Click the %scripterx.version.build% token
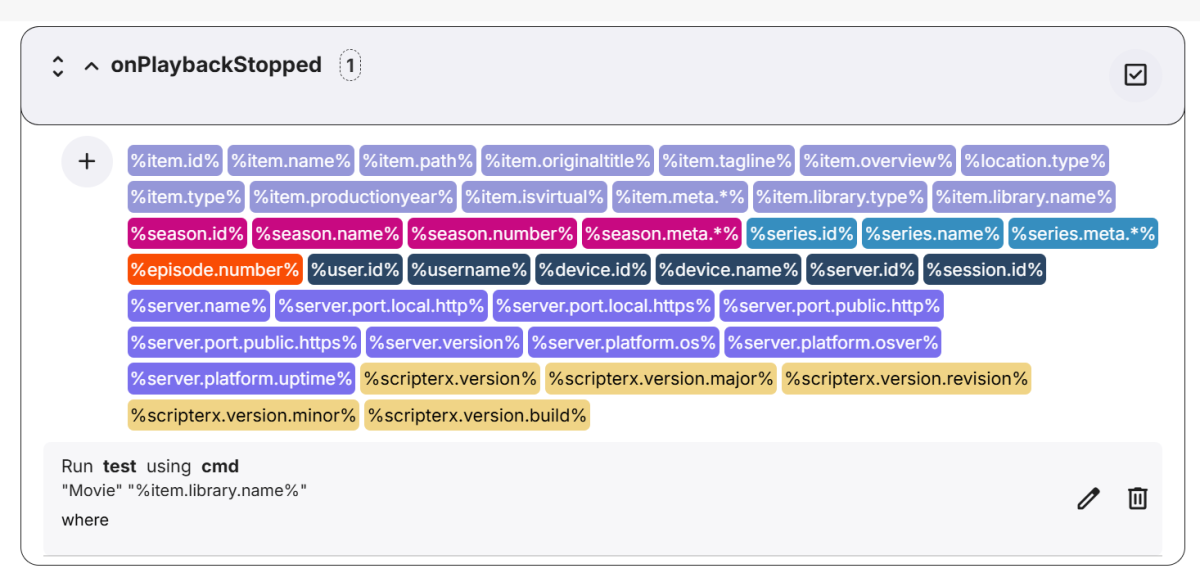The height and width of the screenshot is (573, 1200). [x=477, y=414]
